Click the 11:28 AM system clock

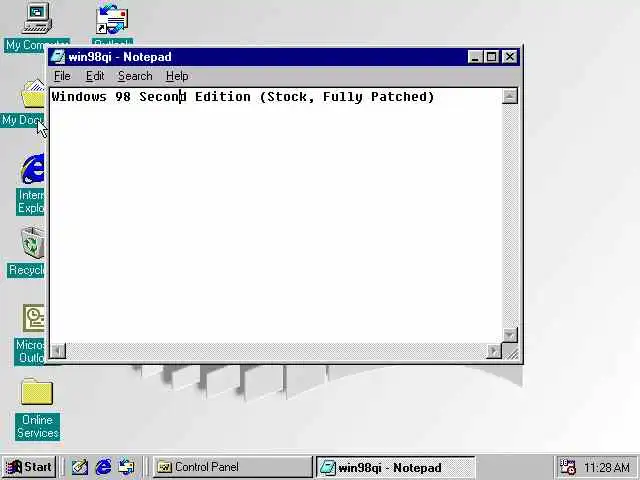pyautogui.click(x=607, y=467)
